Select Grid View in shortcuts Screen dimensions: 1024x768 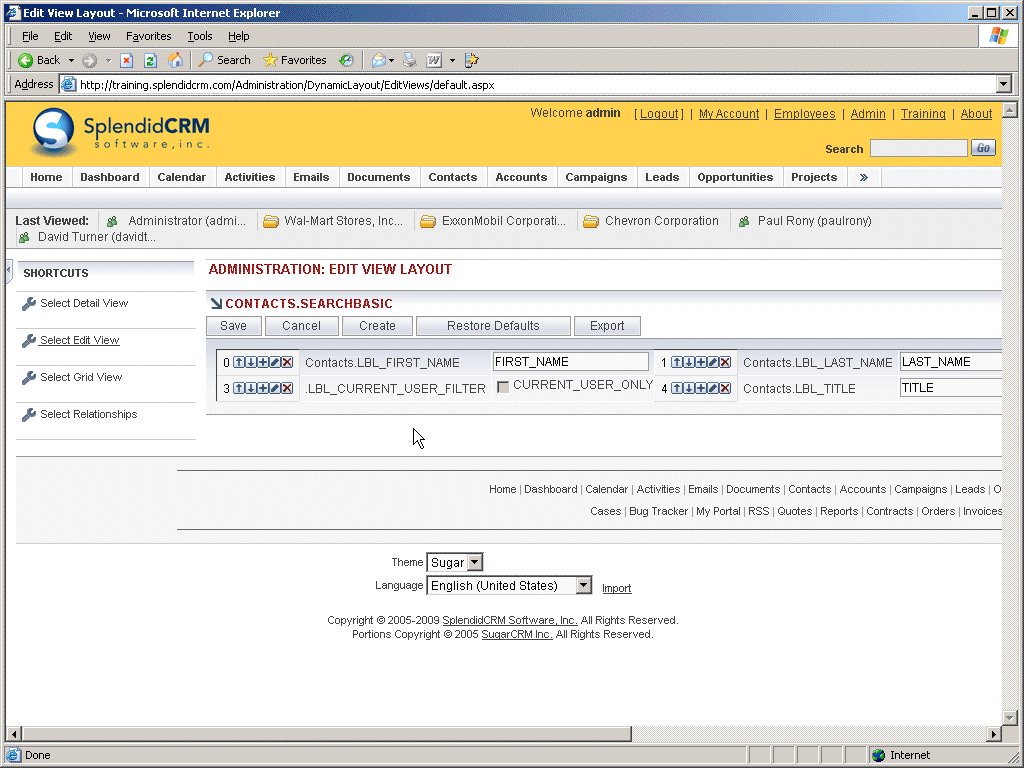tap(81, 377)
